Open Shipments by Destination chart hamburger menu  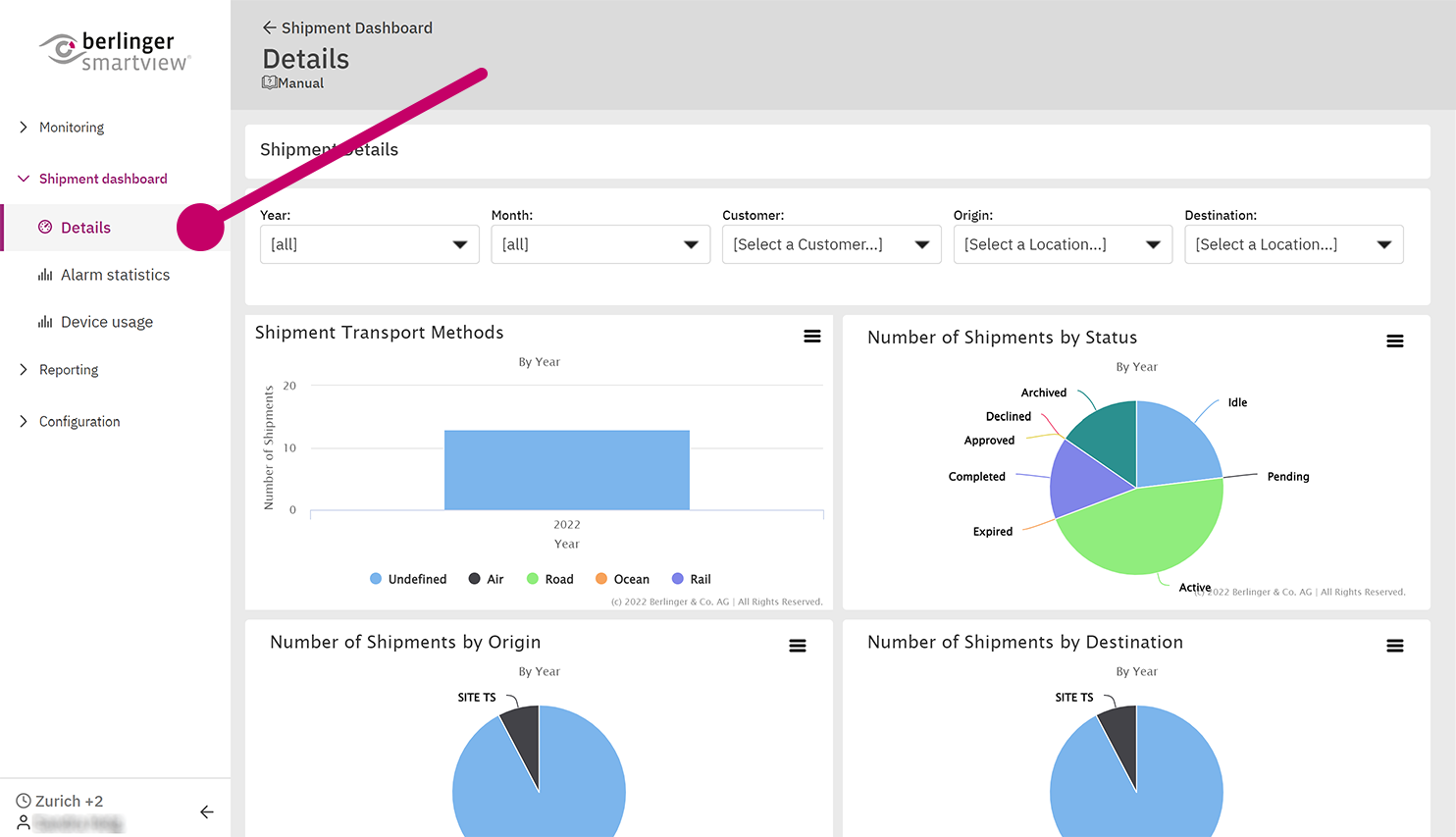coord(1394,646)
